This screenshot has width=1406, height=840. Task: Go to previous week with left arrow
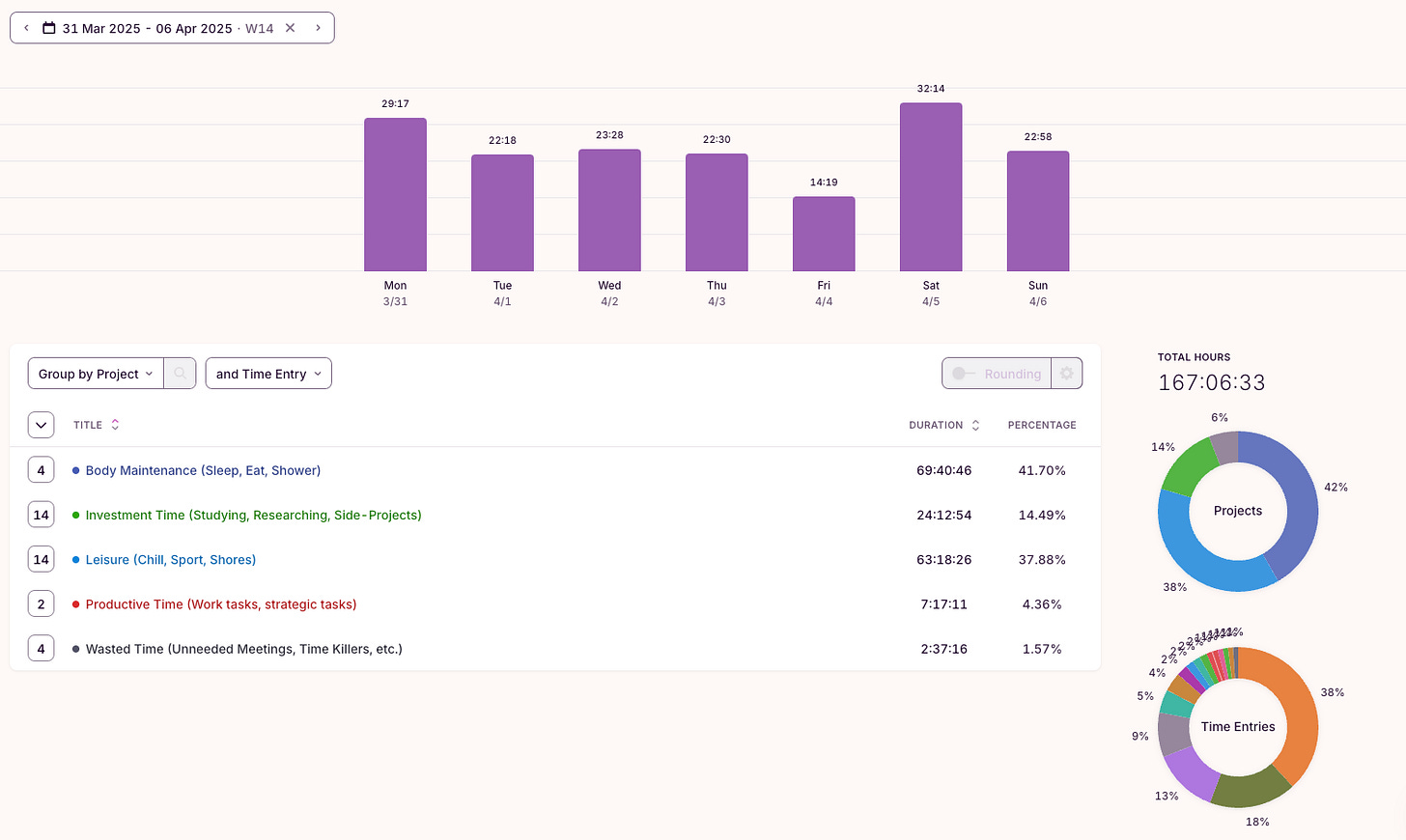coord(26,28)
